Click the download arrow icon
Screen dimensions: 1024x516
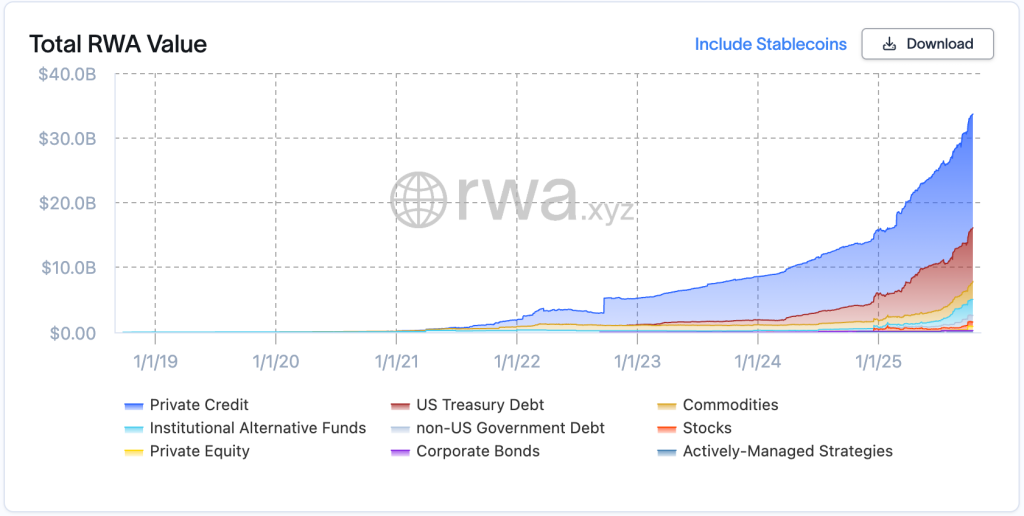coord(889,44)
